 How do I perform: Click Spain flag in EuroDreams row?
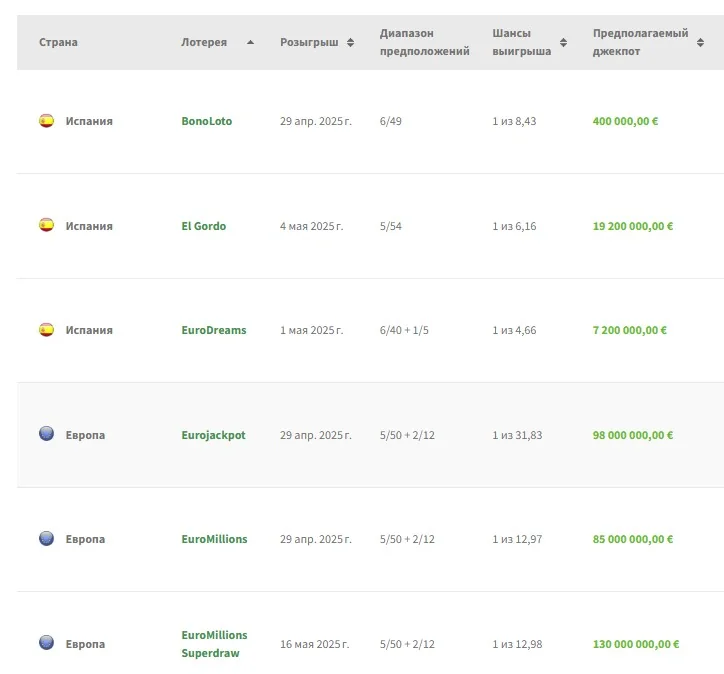46,330
